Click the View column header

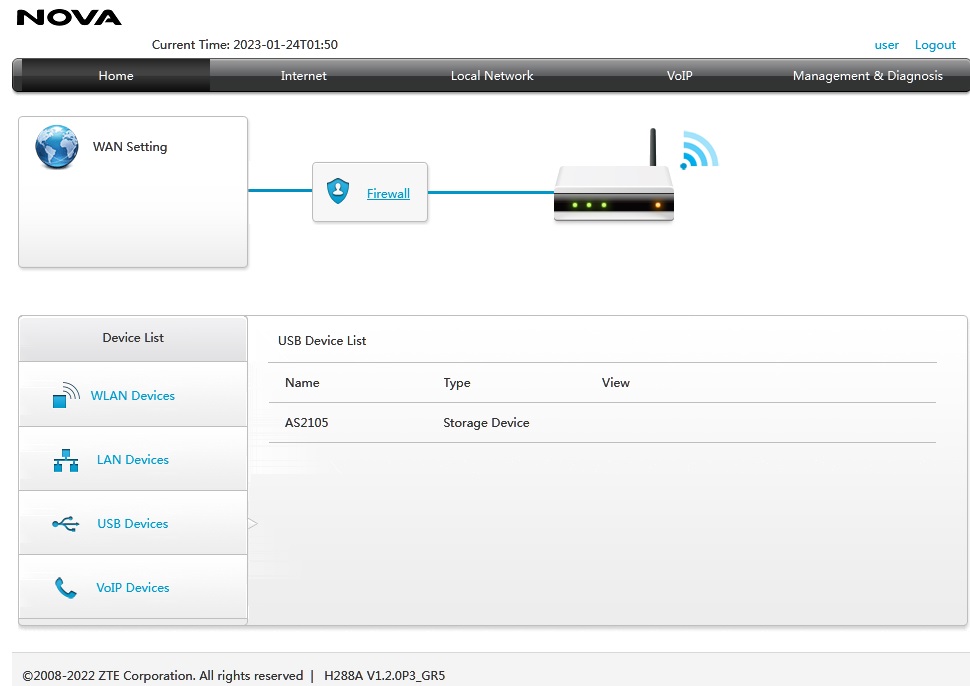pos(616,382)
